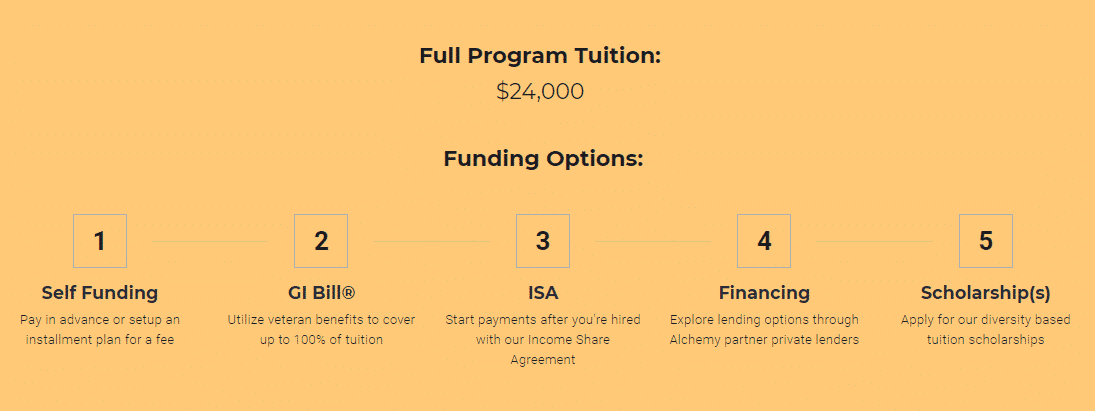Click the number 5 step box

(x=985, y=241)
